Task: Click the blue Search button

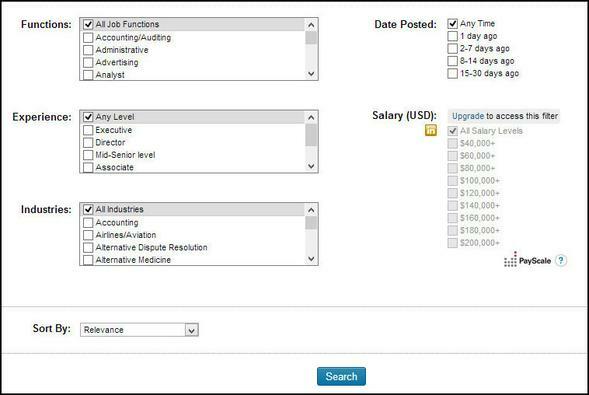Action: (x=341, y=376)
